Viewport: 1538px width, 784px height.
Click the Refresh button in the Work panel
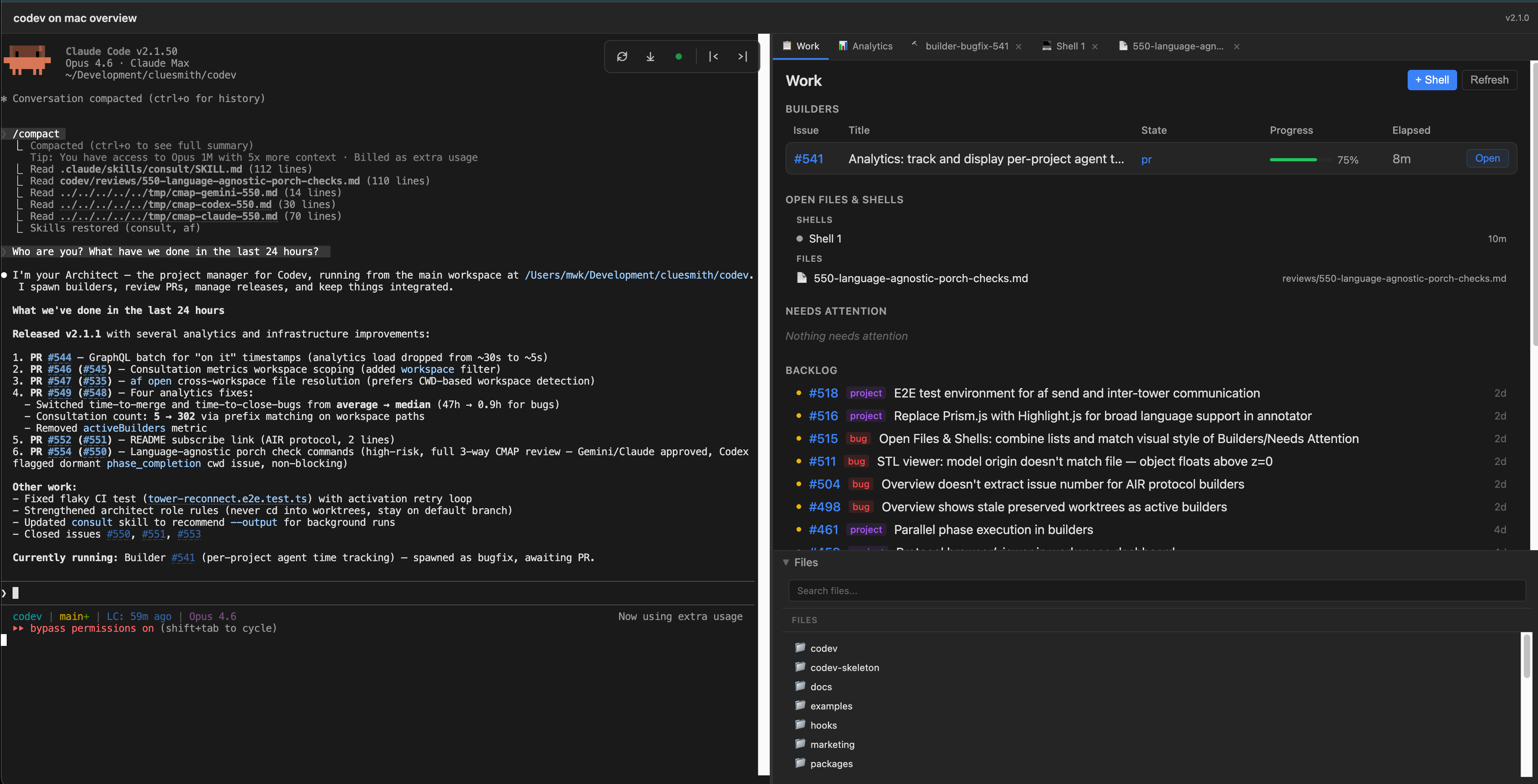tap(1489, 79)
